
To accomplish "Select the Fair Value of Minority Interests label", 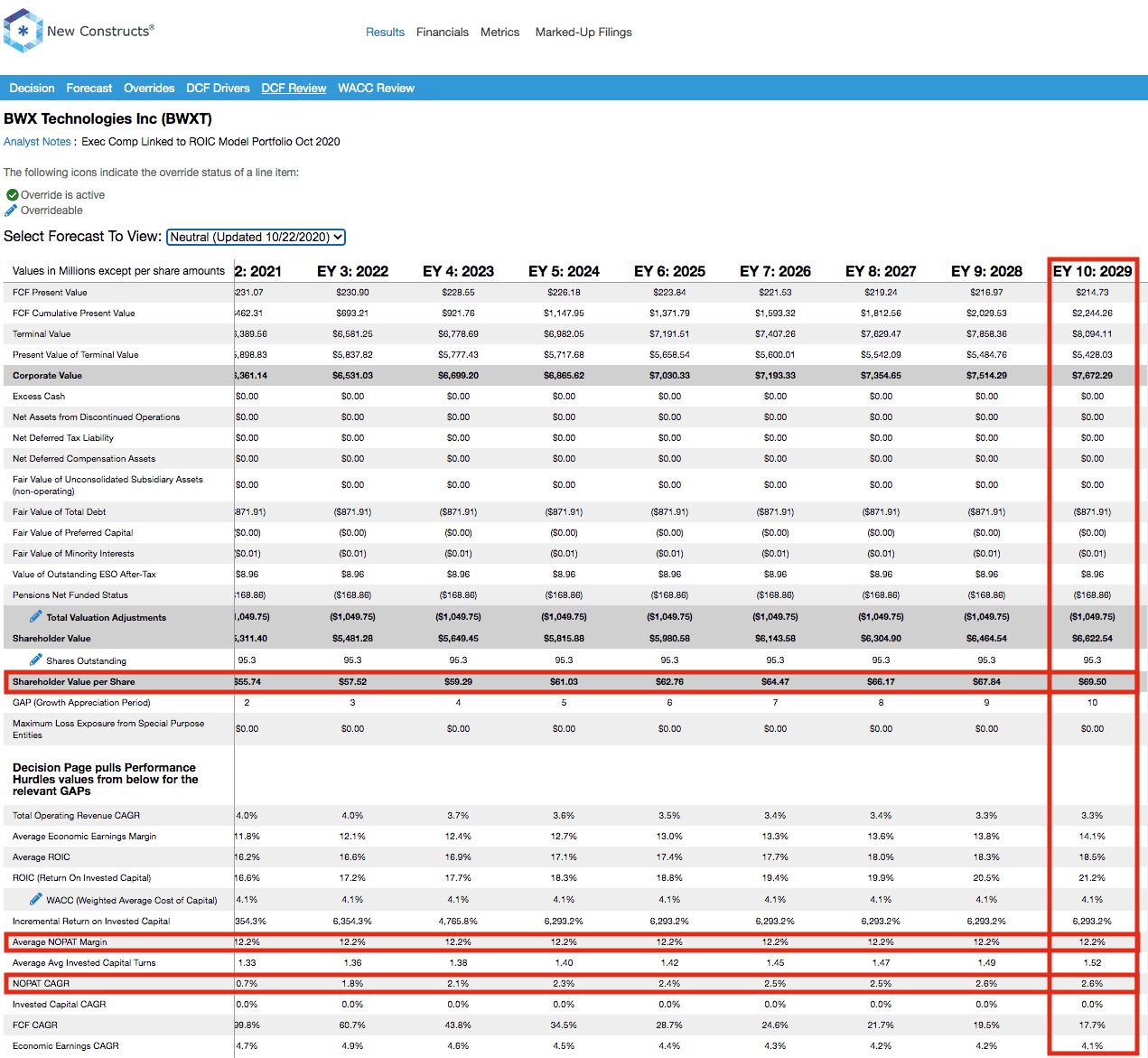I will point(73,554).
